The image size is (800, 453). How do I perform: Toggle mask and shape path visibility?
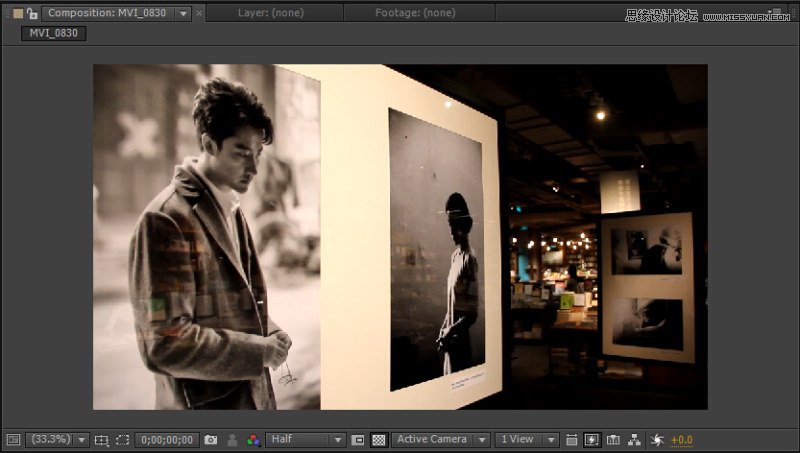122,440
